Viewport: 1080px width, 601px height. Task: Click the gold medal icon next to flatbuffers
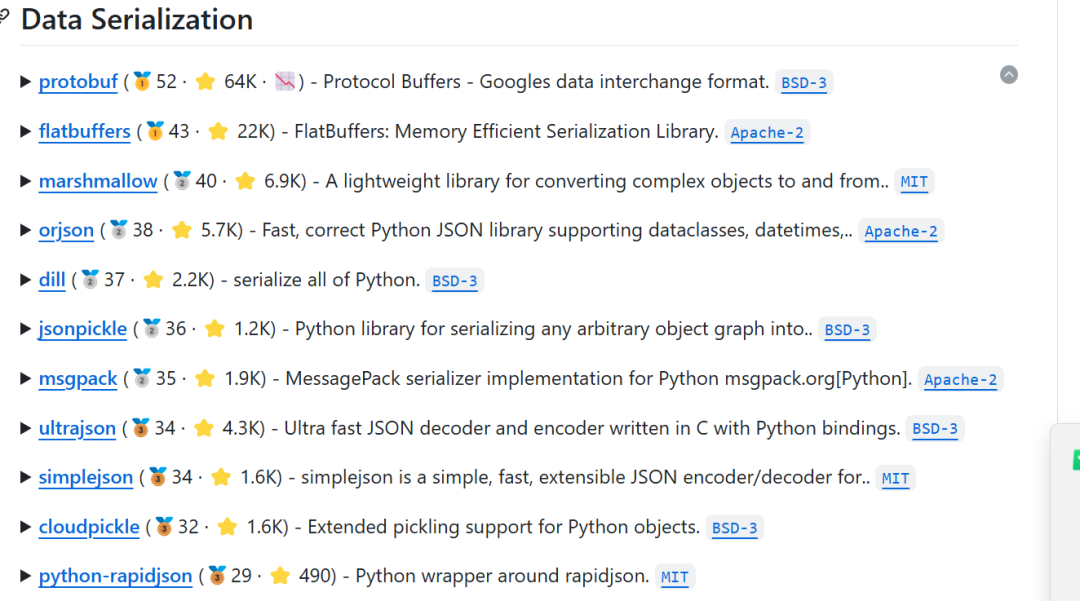(155, 131)
